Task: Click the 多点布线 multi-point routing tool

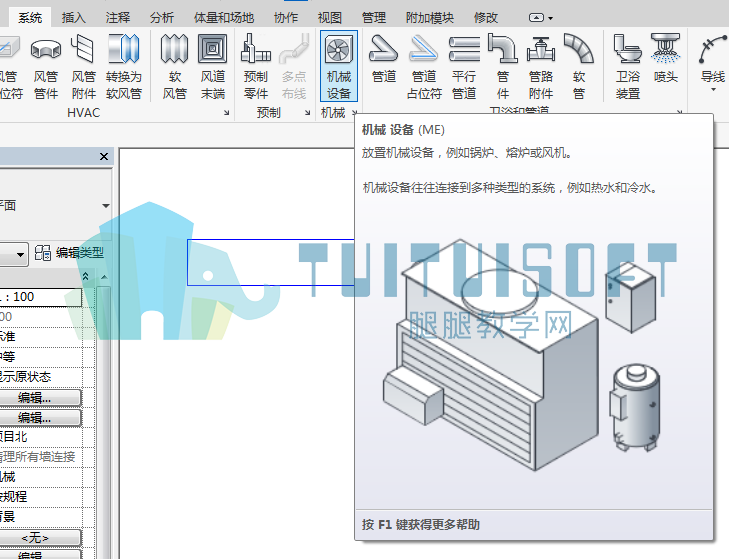Action: 294,67
